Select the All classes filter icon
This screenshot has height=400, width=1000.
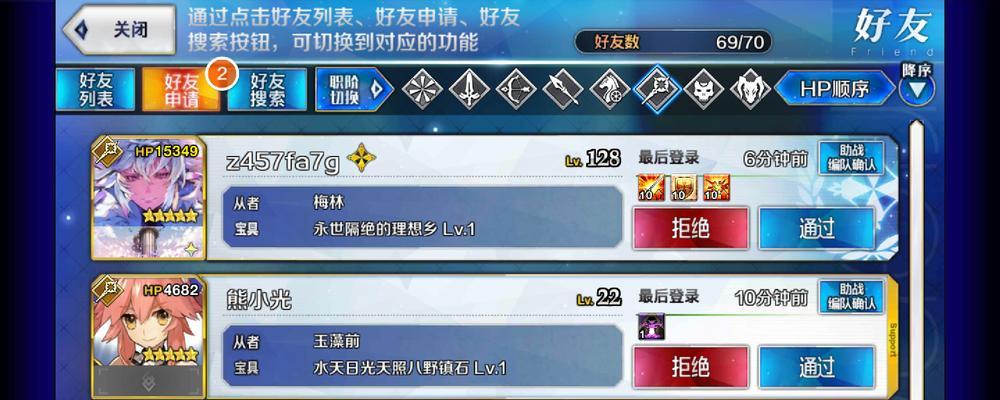[x=422, y=89]
